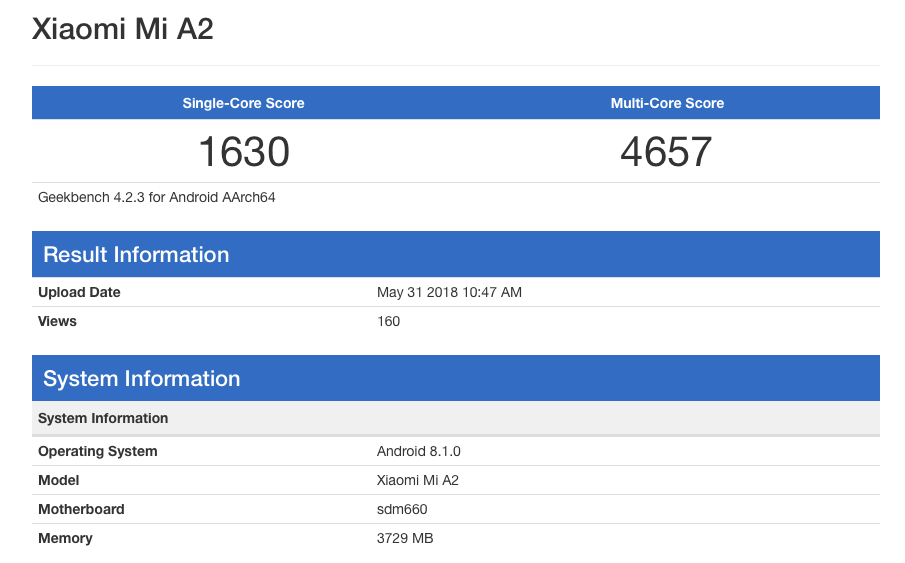Click the Xiaomi Mi A2 page title
Screen dimensions: 905x563
click(x=122, y=29)
